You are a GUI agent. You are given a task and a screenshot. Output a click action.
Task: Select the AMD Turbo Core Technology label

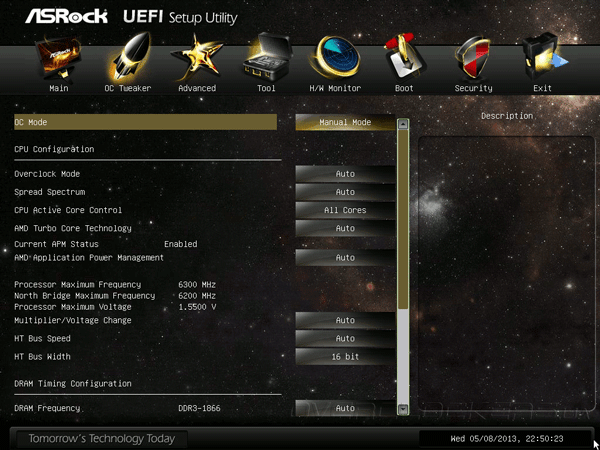pos(73,228)
